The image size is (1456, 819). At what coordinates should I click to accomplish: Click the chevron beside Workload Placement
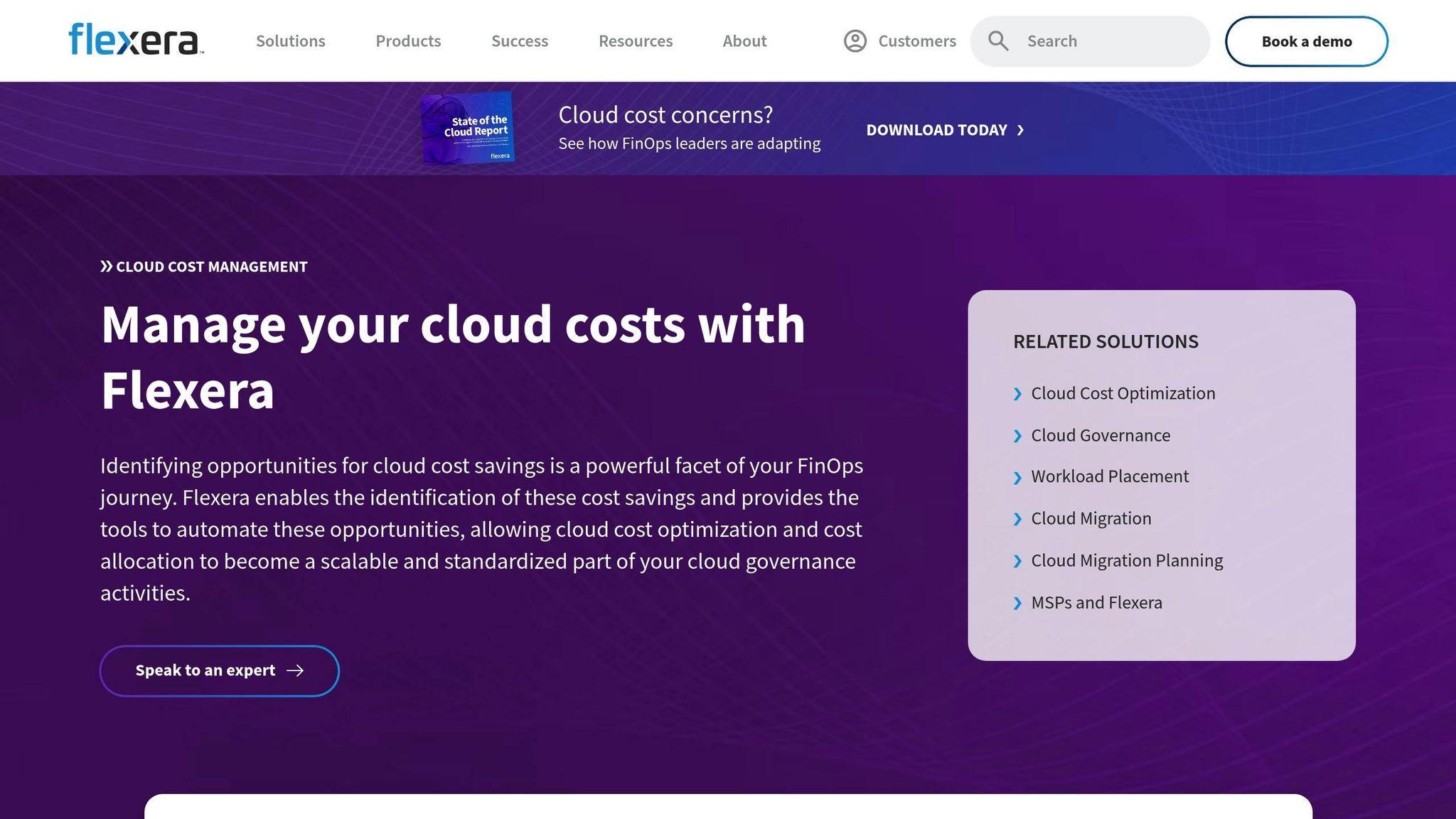[1017, 478]
